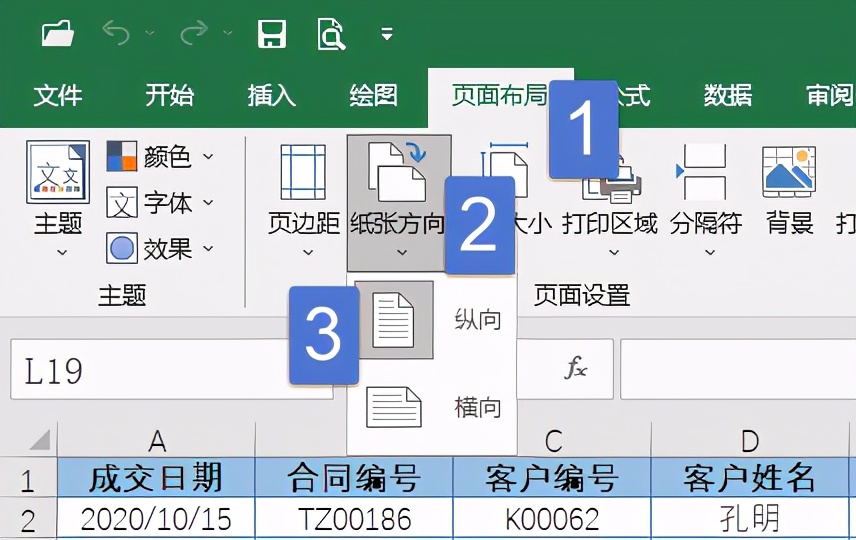The image size is (856, 540).
Task: Select the 成交日期 header cell
Action: pos(156,478)
